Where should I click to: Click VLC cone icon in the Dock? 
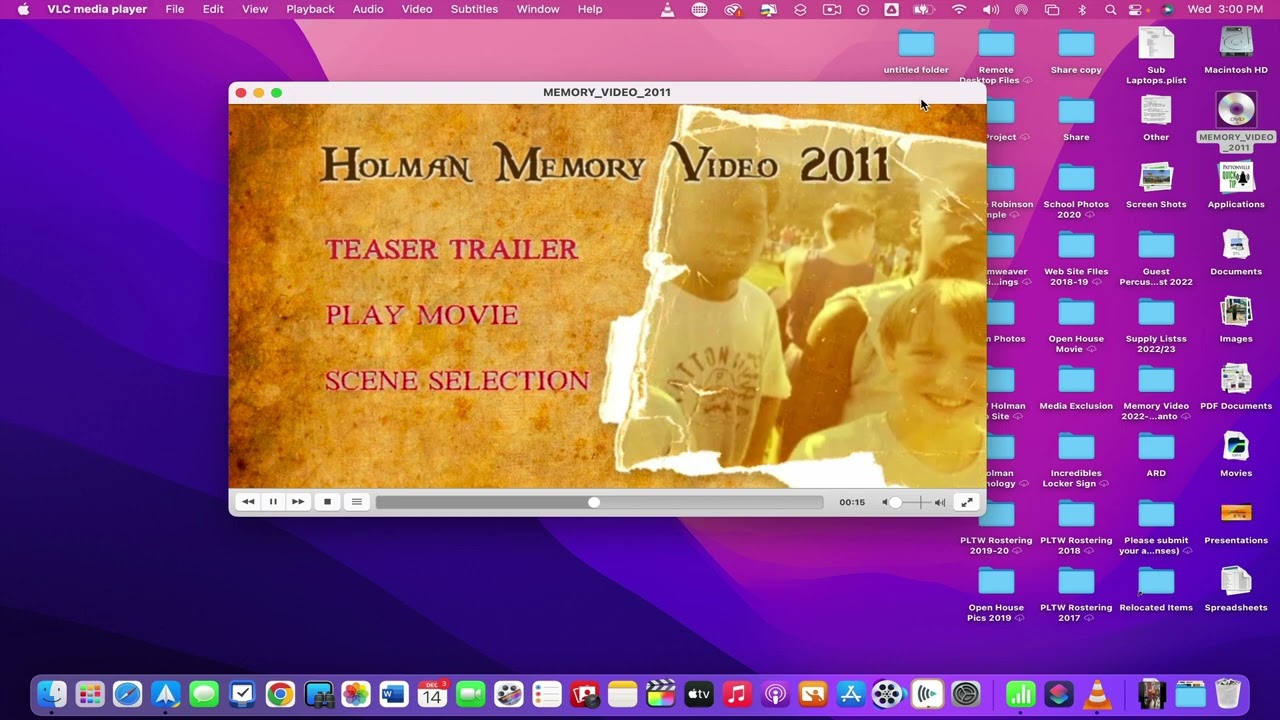[x=1097, y=693]
